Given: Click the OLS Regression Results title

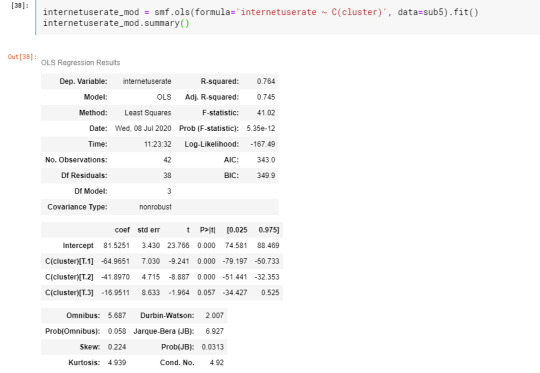Looking at the screenshot, I should point(81,63).
